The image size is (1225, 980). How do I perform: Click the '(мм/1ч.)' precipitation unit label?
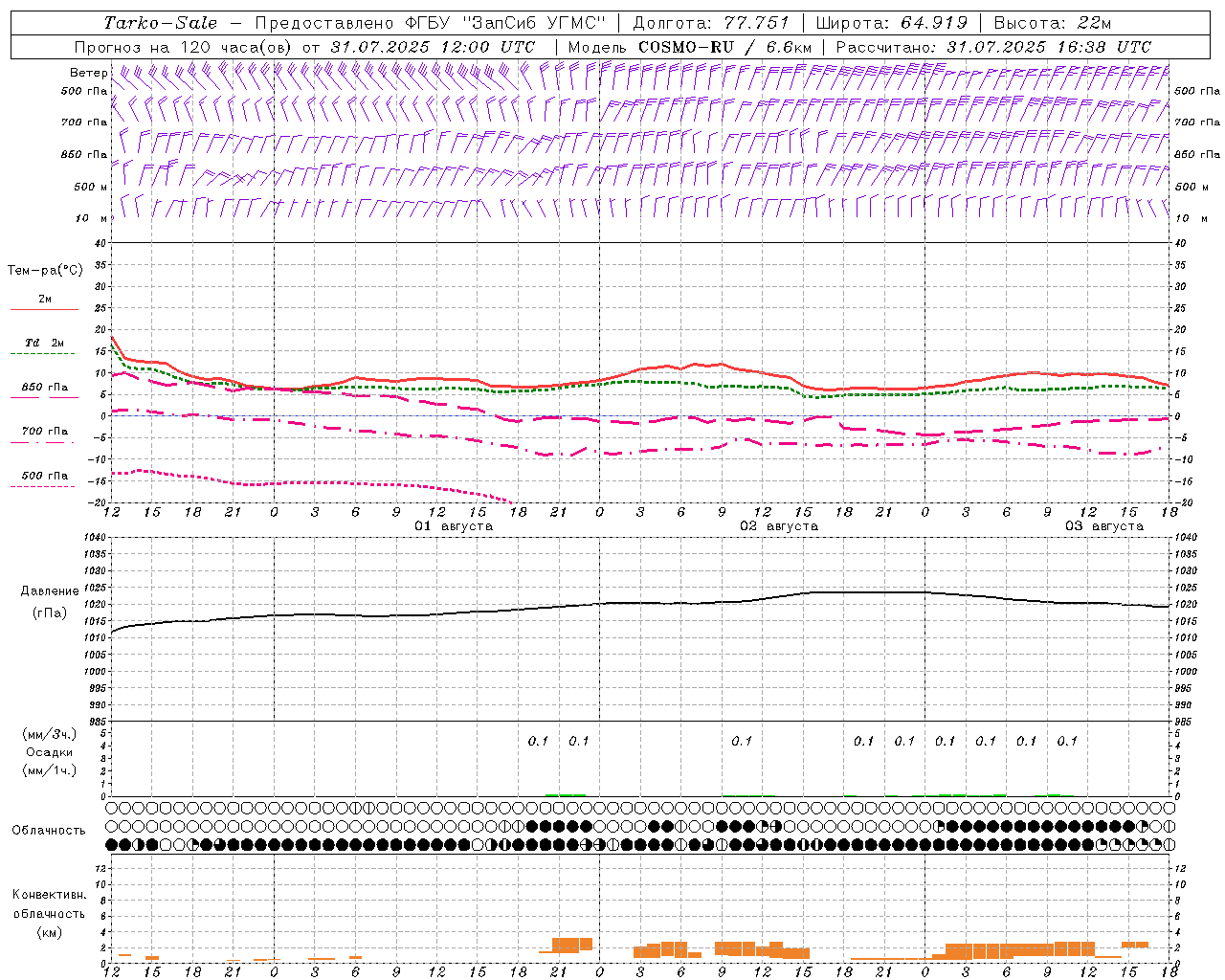(x=50, y=770)
